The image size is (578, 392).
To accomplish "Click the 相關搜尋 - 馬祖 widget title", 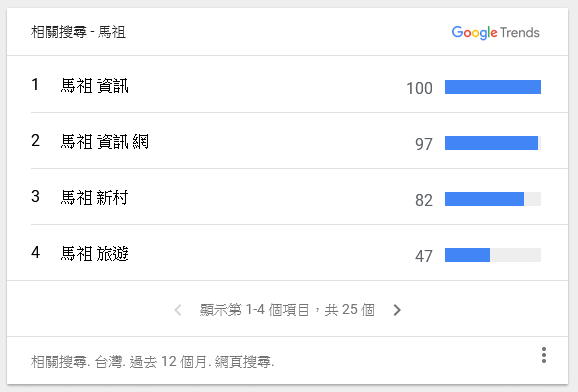I will pos(78,32).
